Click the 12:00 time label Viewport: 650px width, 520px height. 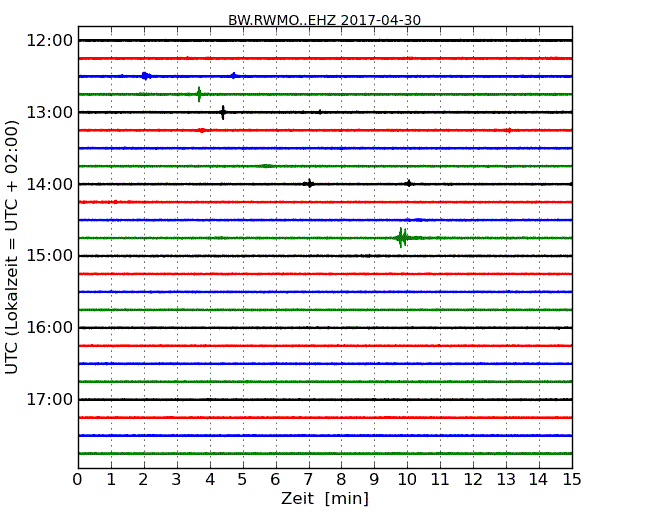(49, 41)
